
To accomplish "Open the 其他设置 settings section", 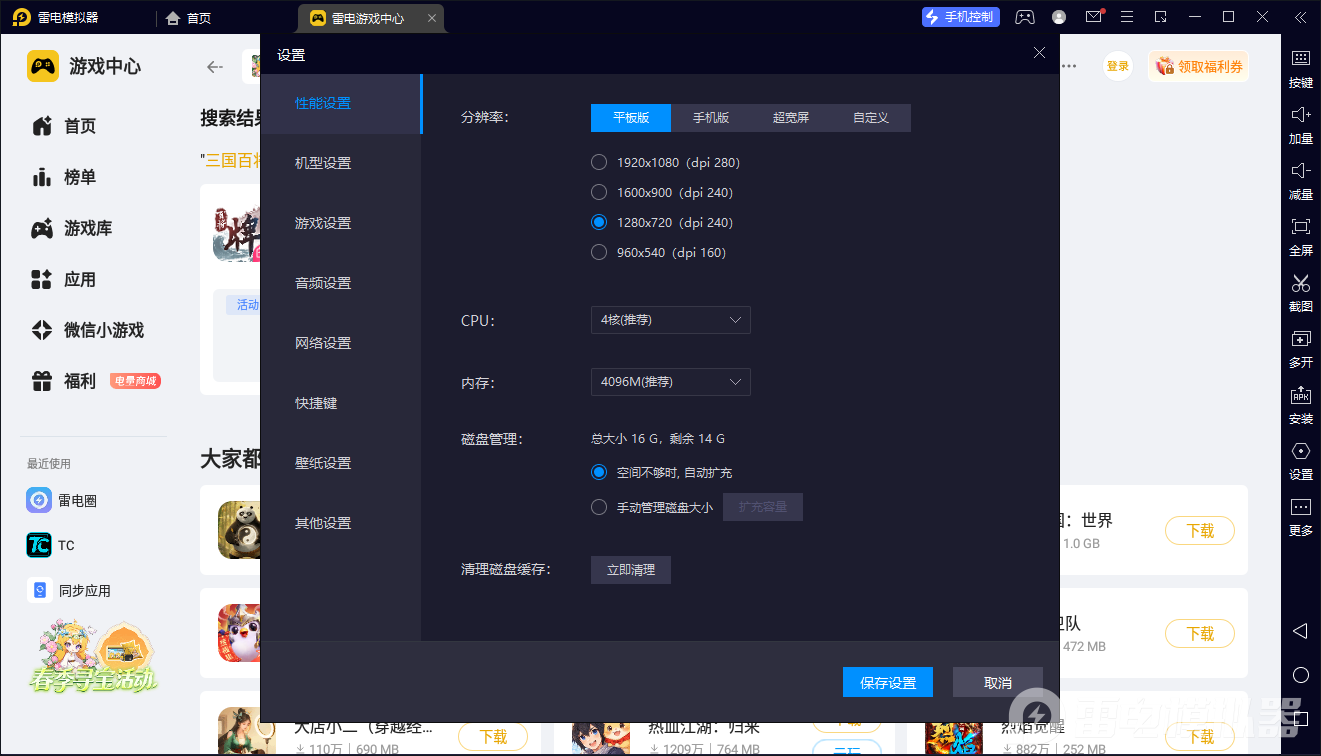I will tap(341, 524).
